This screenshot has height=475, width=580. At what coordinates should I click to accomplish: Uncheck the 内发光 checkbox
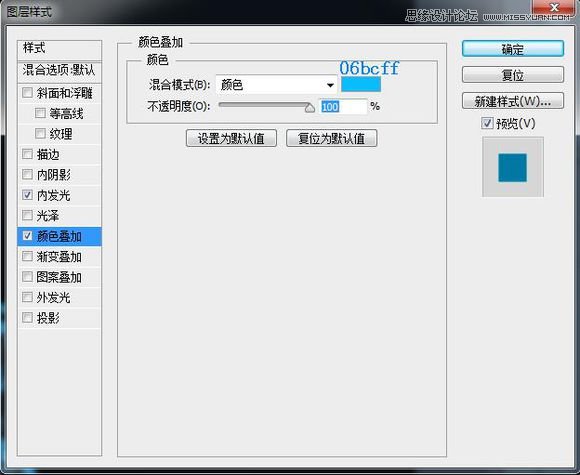pos(27,195)
